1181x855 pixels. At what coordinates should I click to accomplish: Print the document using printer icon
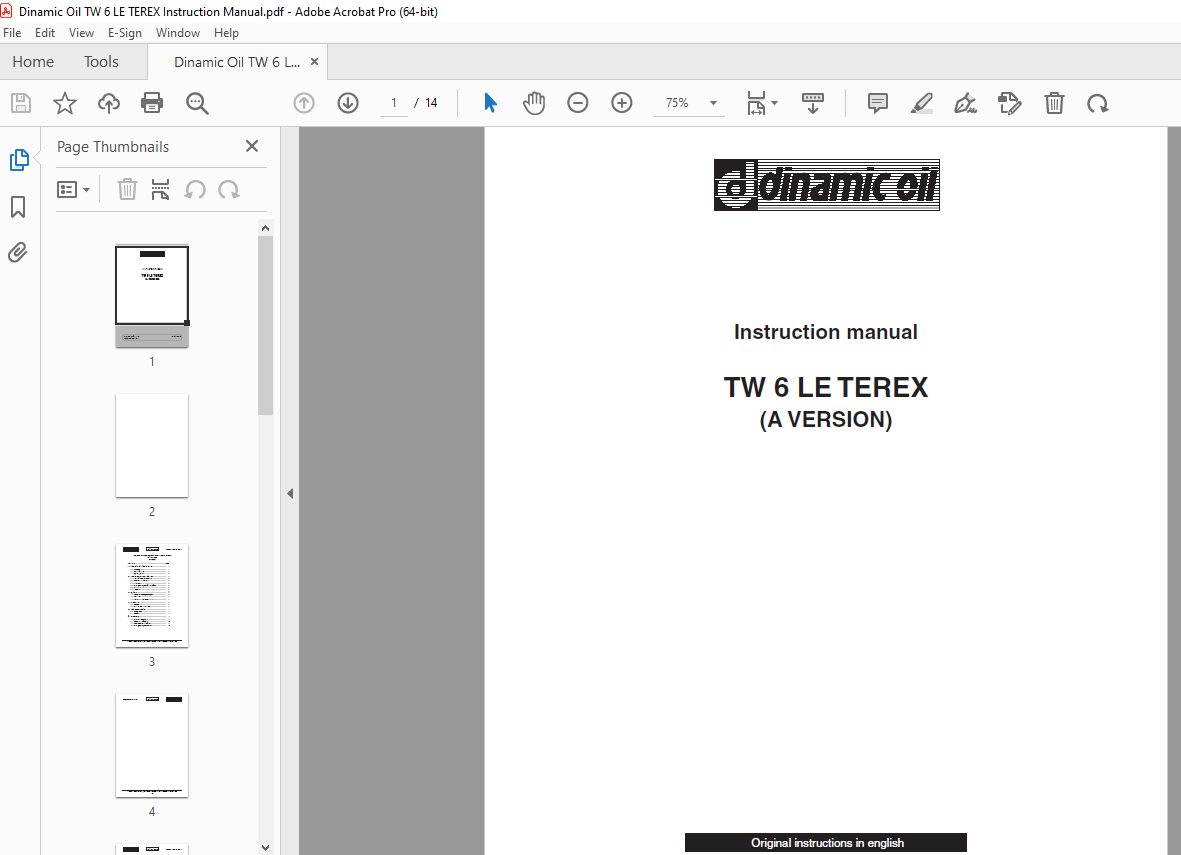[x=152, y=103]
